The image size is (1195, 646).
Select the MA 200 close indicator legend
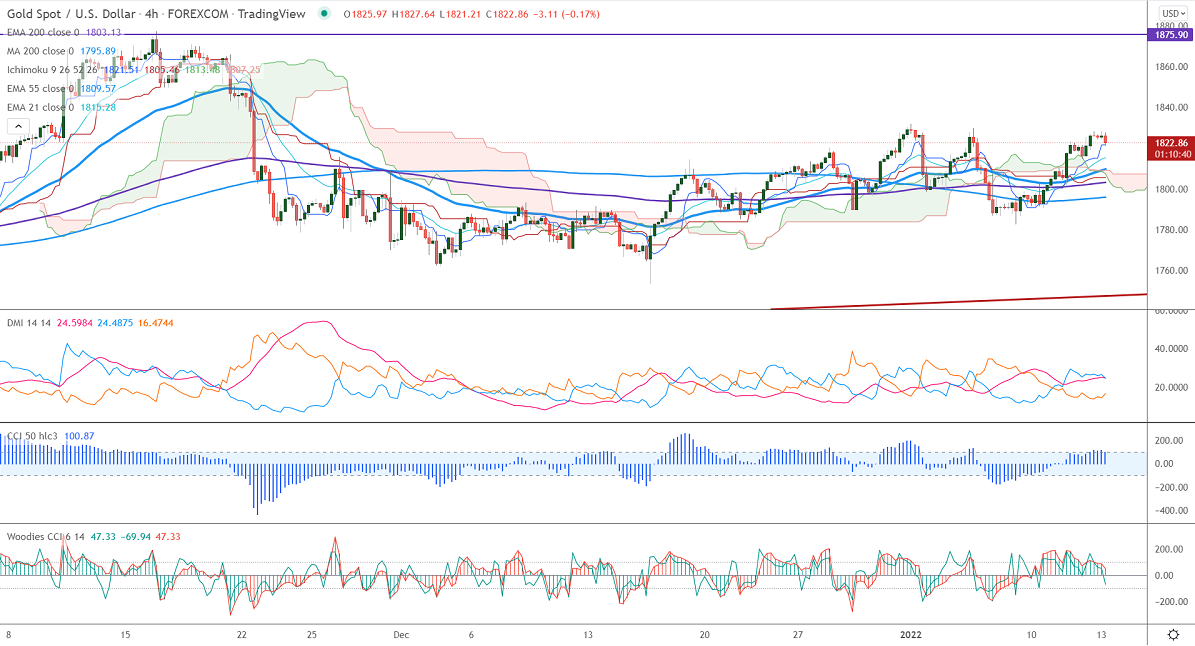[40, 51]
